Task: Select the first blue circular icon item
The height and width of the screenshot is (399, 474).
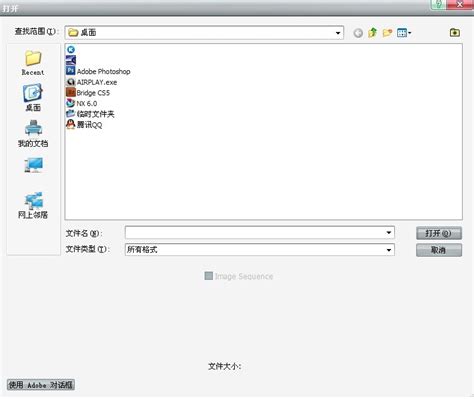Action: pyautogui.click(x=71, y=49)
